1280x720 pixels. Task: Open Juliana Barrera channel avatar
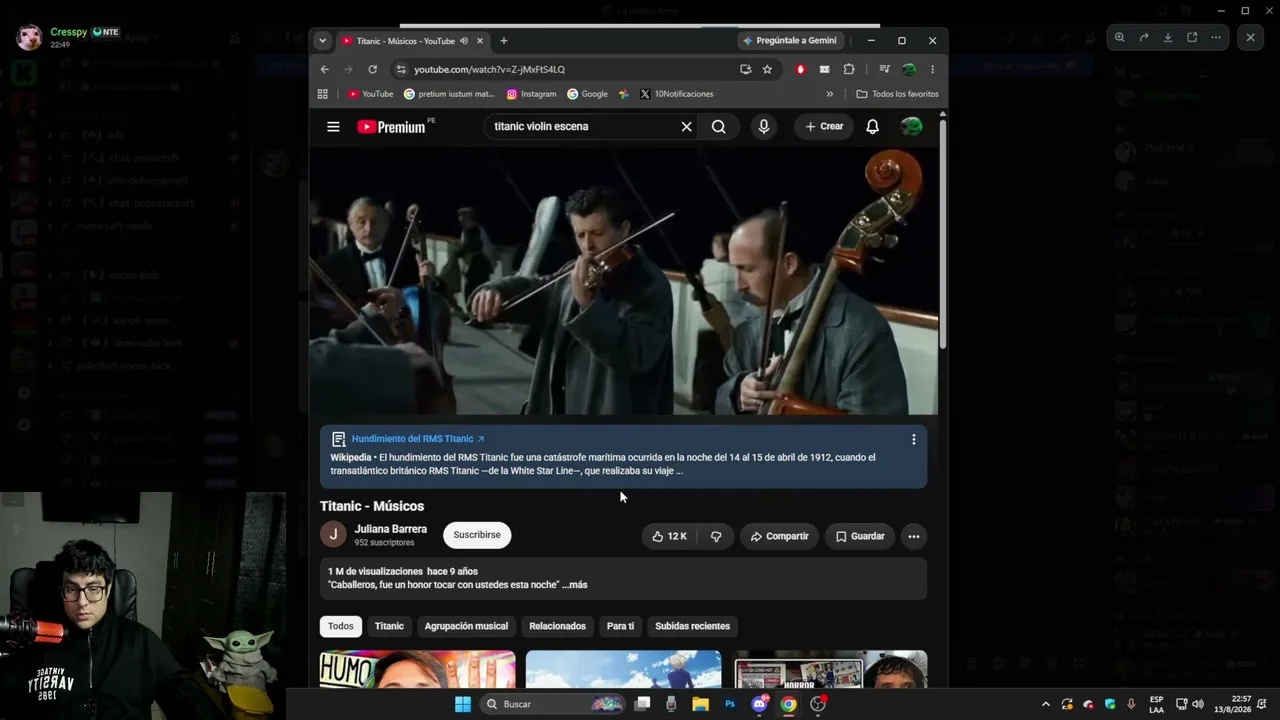coord(333,534)
